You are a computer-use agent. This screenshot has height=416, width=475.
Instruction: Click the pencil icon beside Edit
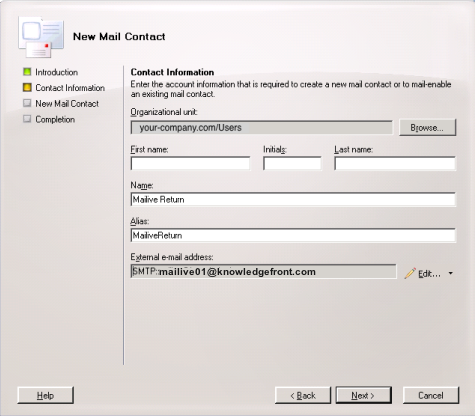click(410, 273)
